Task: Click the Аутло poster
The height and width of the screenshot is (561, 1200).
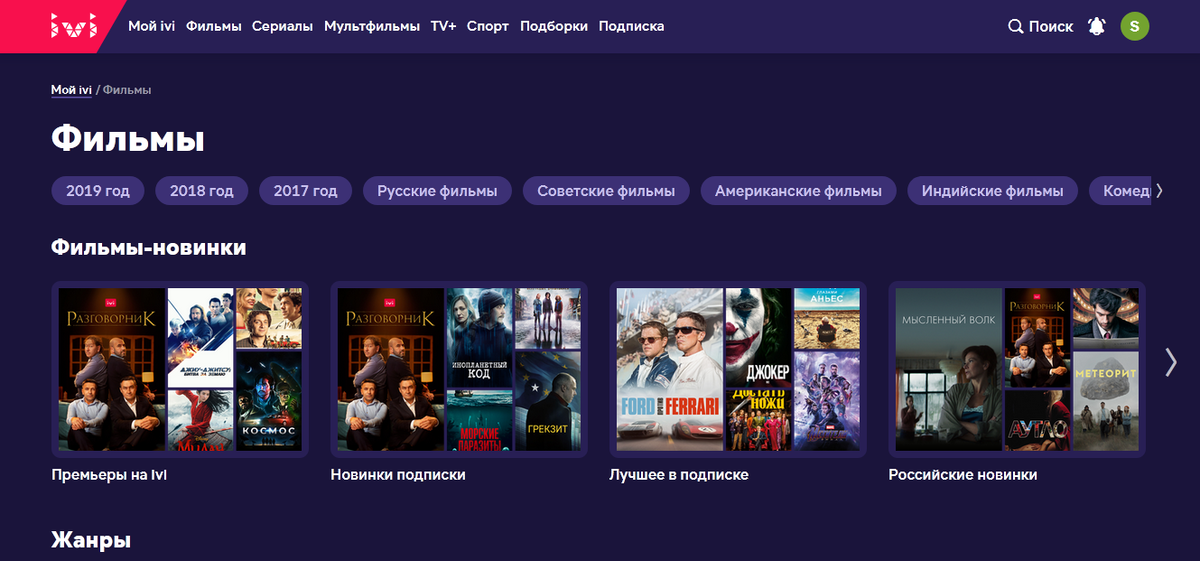Action: (1037, 420)
